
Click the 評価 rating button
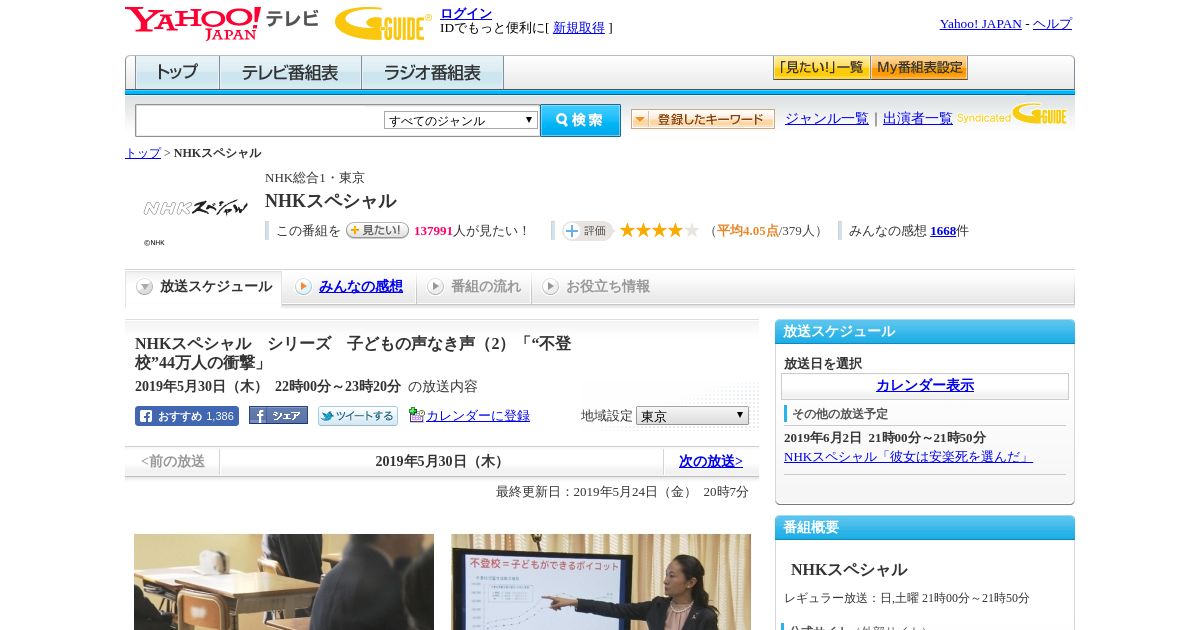coord(587,231)
